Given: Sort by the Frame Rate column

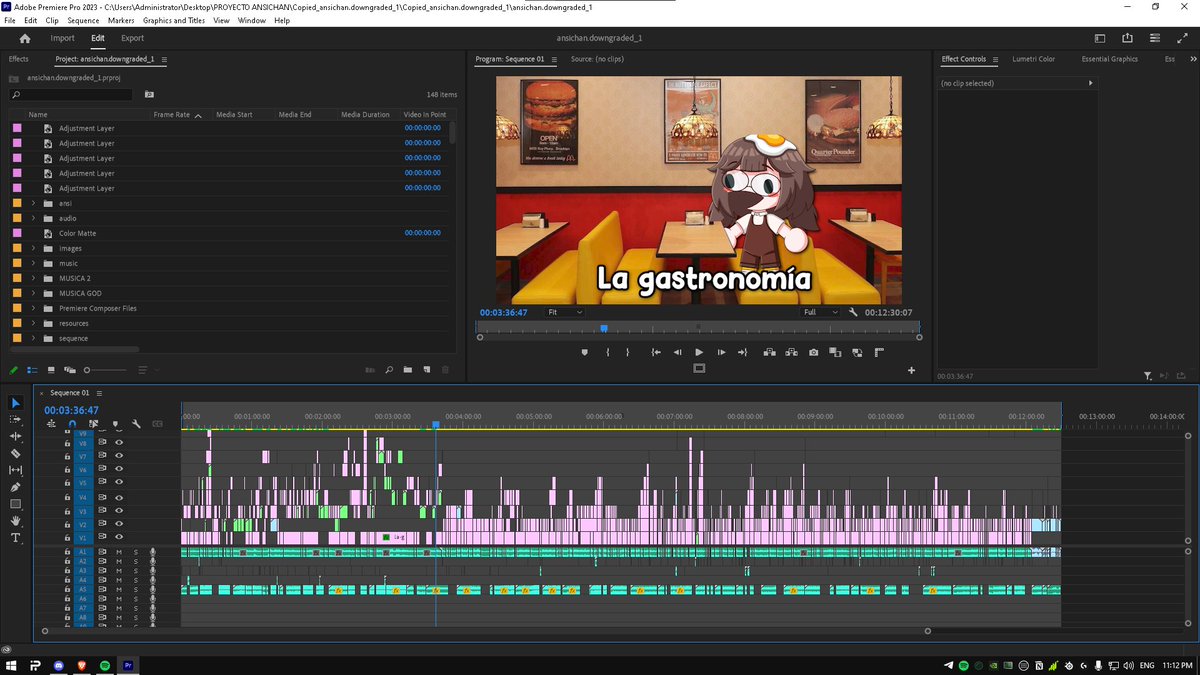Looking at the screenshot, I should (171, 114).
